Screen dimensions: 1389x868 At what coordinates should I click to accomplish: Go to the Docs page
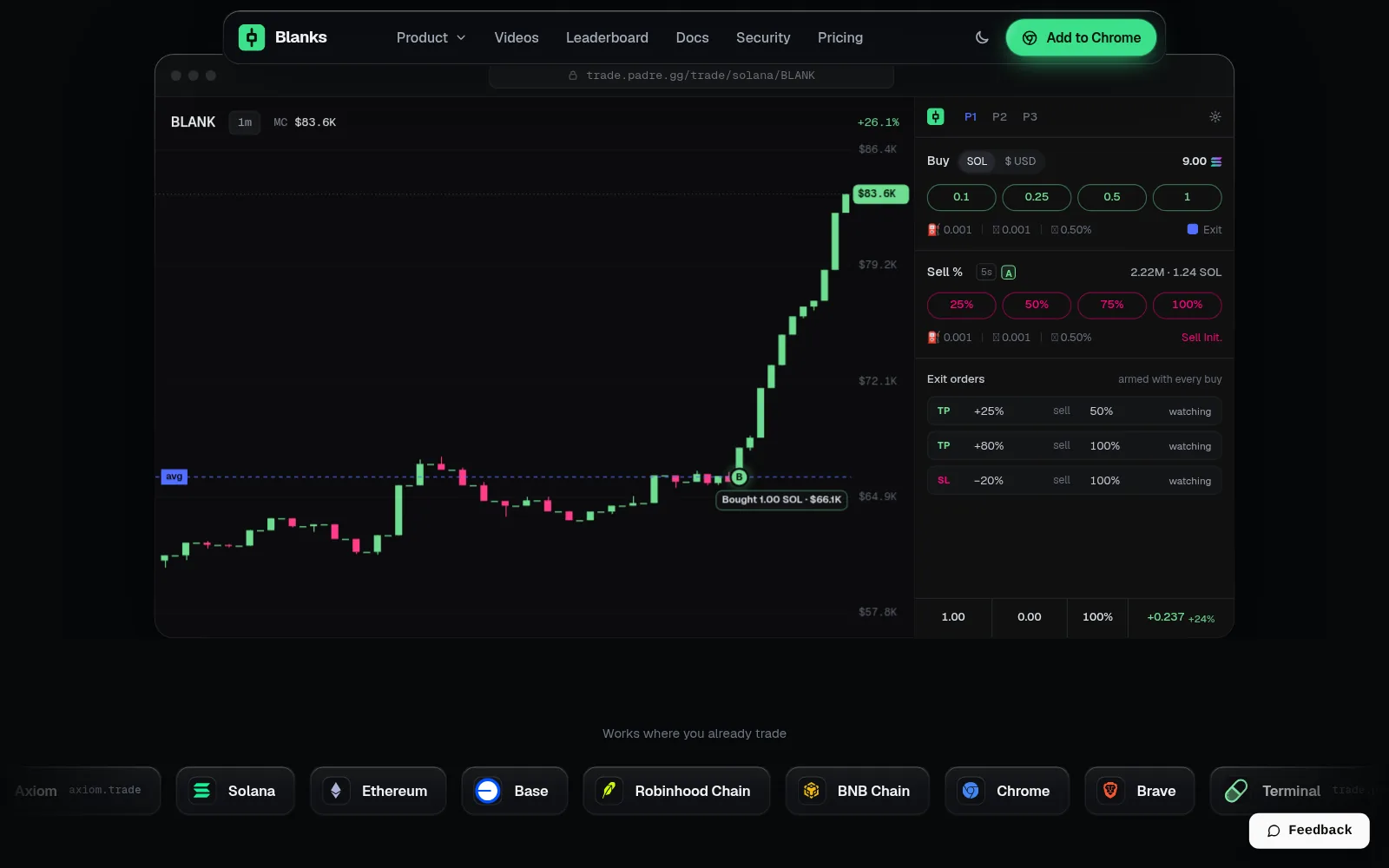point(692,37)
